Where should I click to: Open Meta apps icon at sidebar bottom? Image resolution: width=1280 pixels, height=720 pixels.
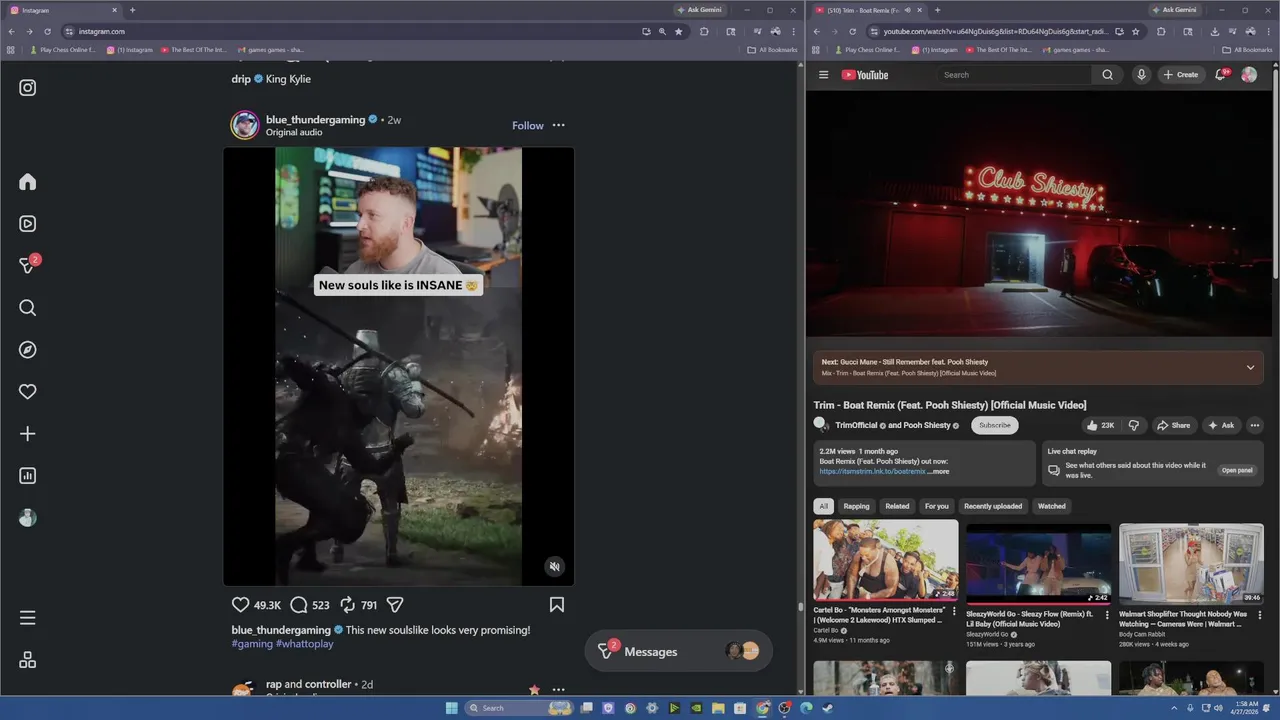(28, 660)
